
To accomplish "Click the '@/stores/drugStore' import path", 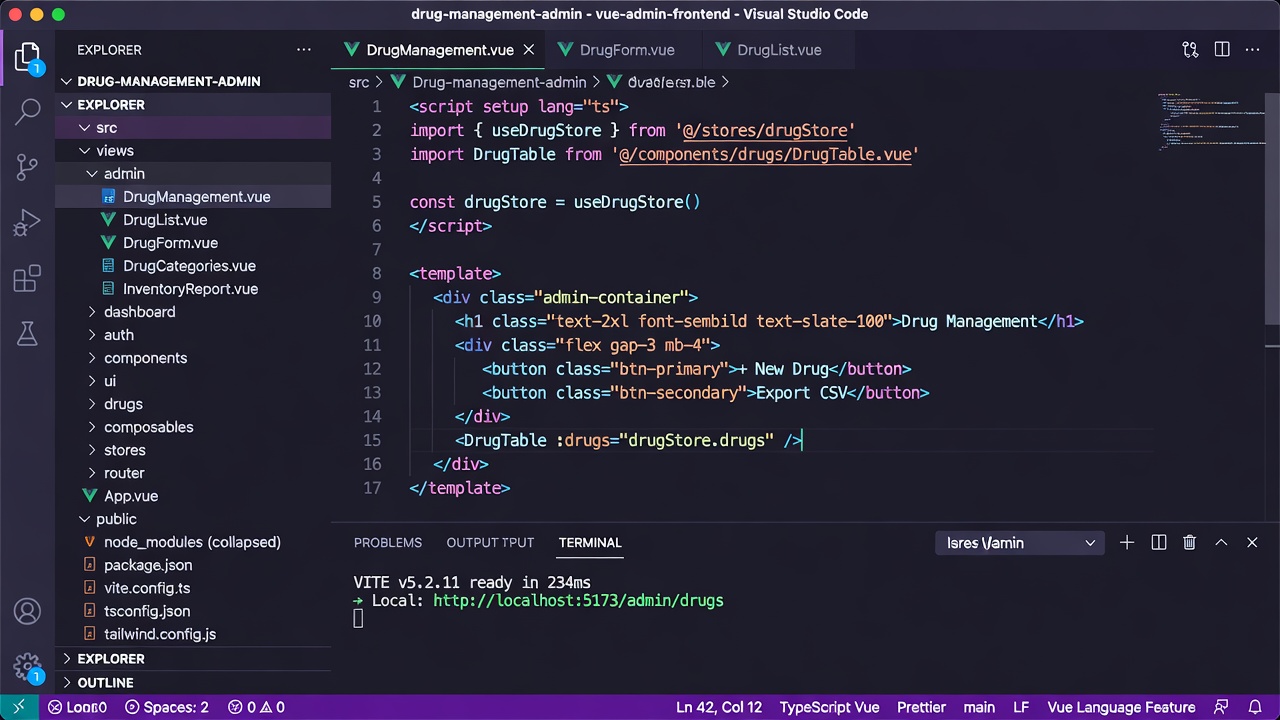I will (765, 130).
